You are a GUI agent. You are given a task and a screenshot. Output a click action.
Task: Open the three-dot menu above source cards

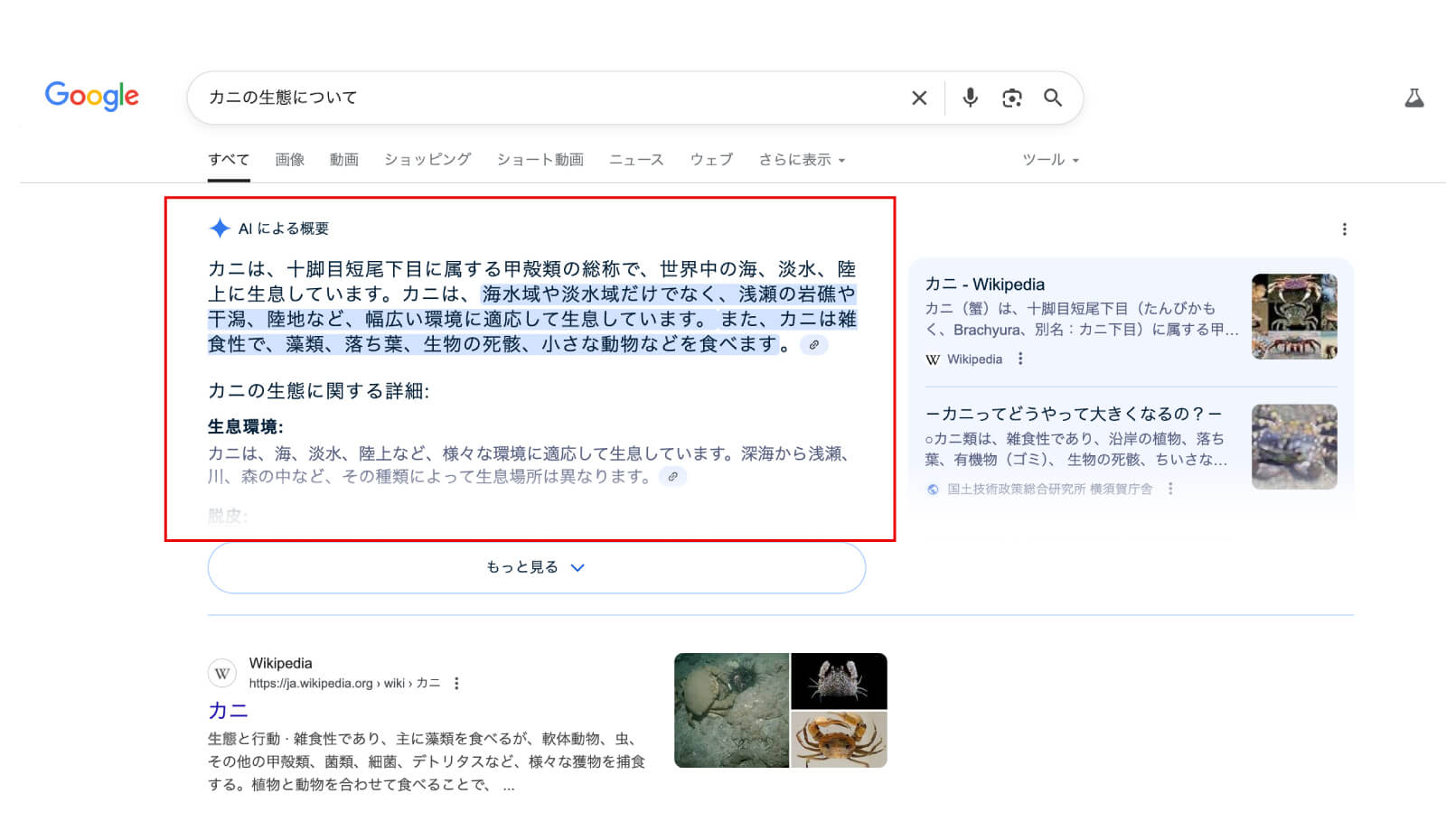click(1344, 229)
